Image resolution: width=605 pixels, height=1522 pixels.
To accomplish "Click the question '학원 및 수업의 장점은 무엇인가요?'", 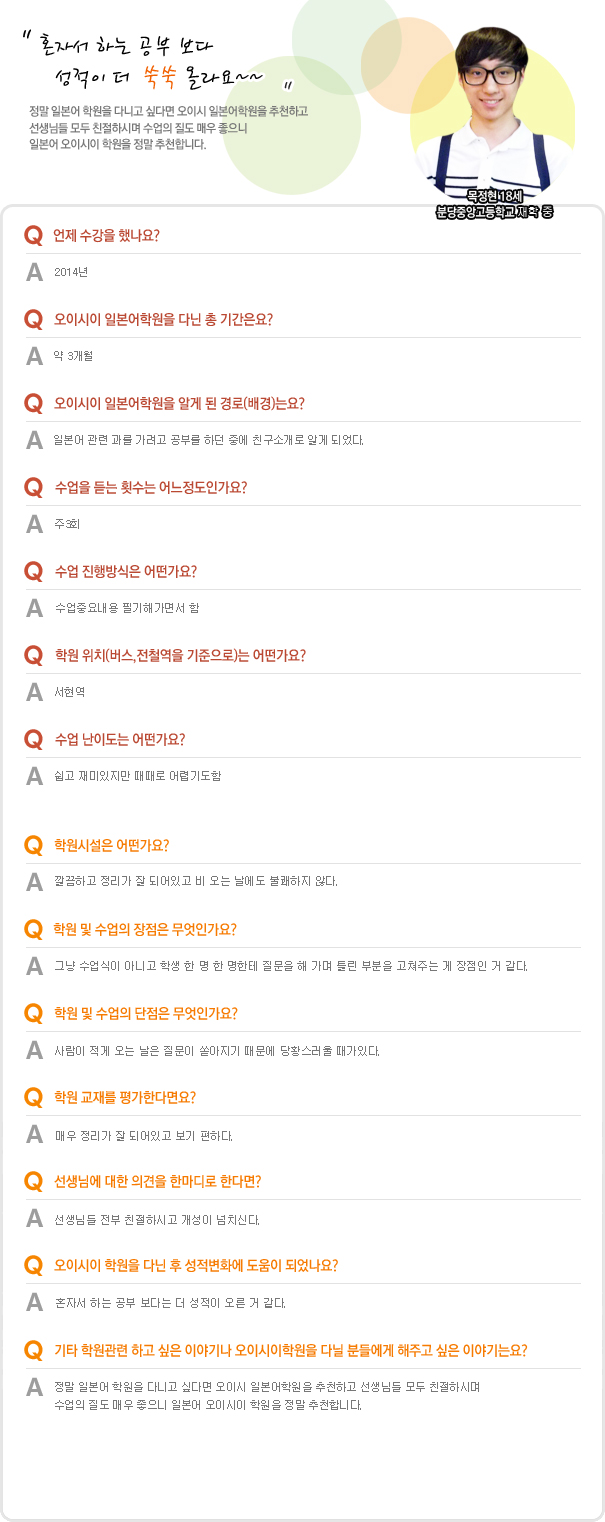I will point(145,929).
